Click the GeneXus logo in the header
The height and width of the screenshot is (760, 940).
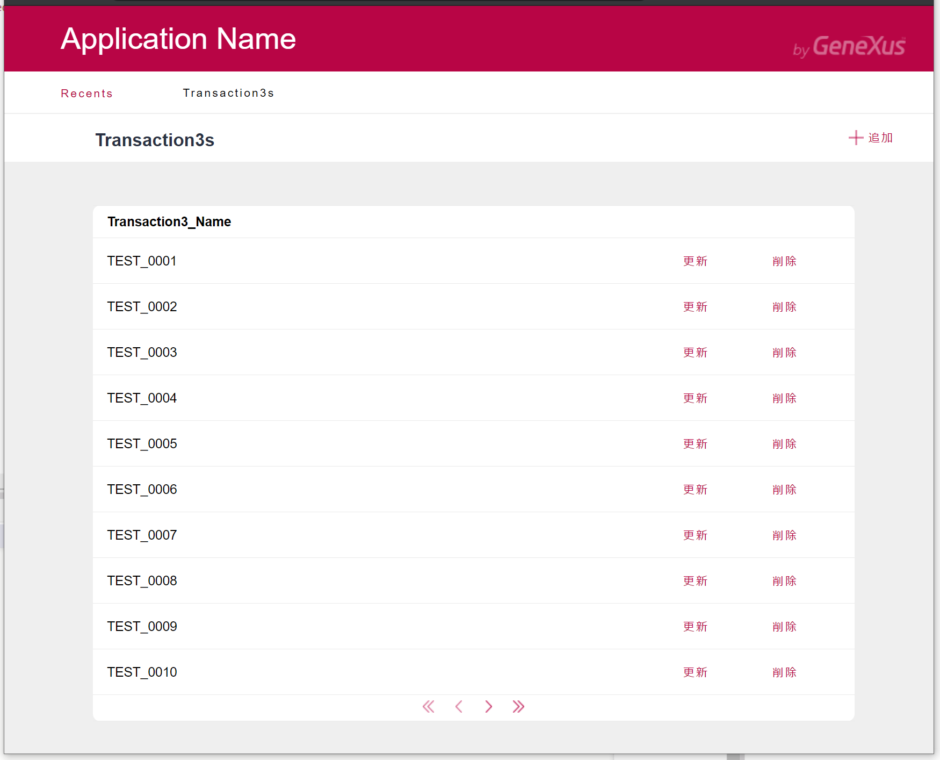(850, 46)
